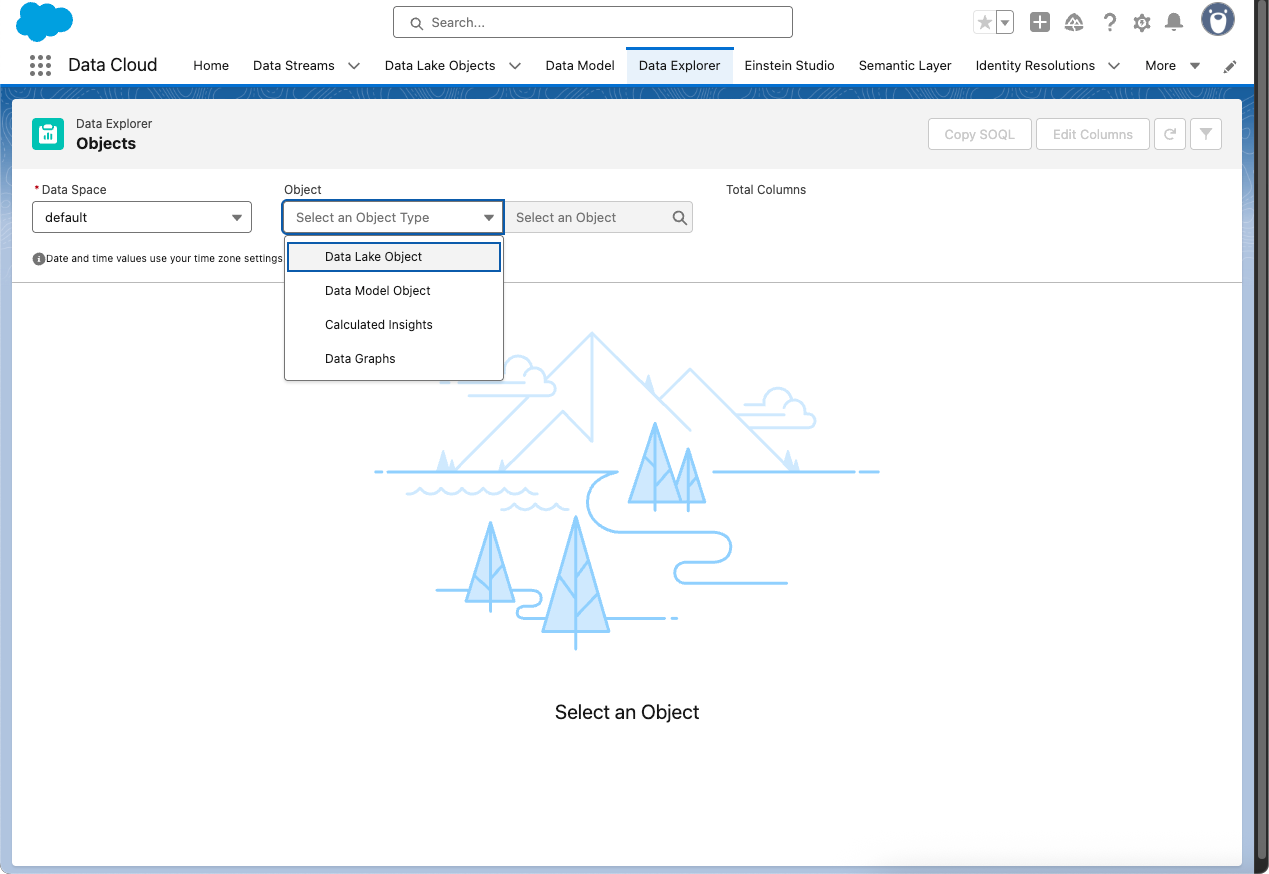Click the Trailhead guidance icon
Image resolution: width=1269 pixels, height=874 pixels.
pos(1074,22)
